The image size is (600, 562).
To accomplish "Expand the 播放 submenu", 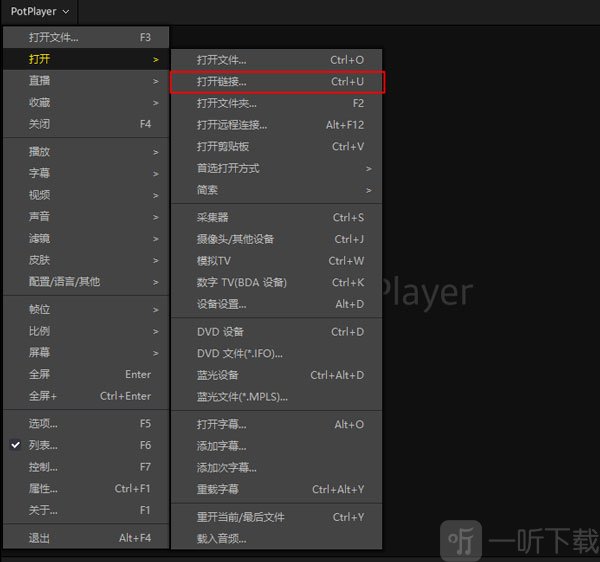I will (86, 152).
